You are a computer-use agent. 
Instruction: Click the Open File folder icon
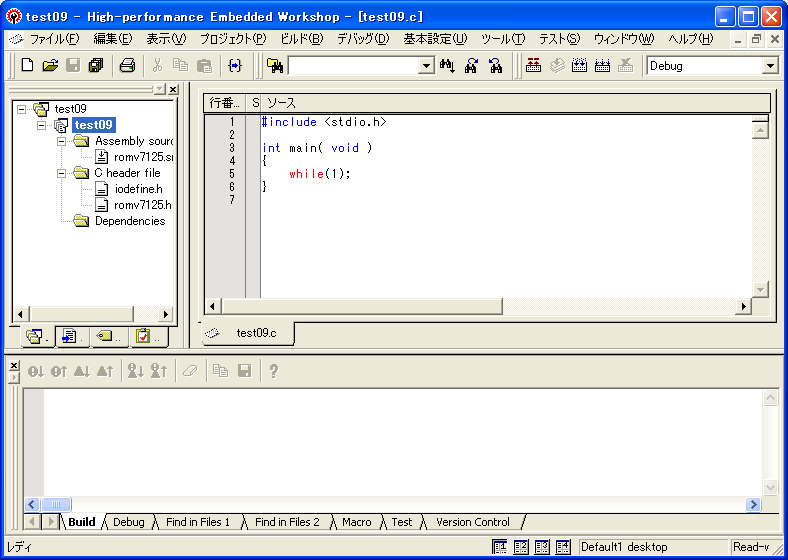pyautogui.click(x=50, y=66)
